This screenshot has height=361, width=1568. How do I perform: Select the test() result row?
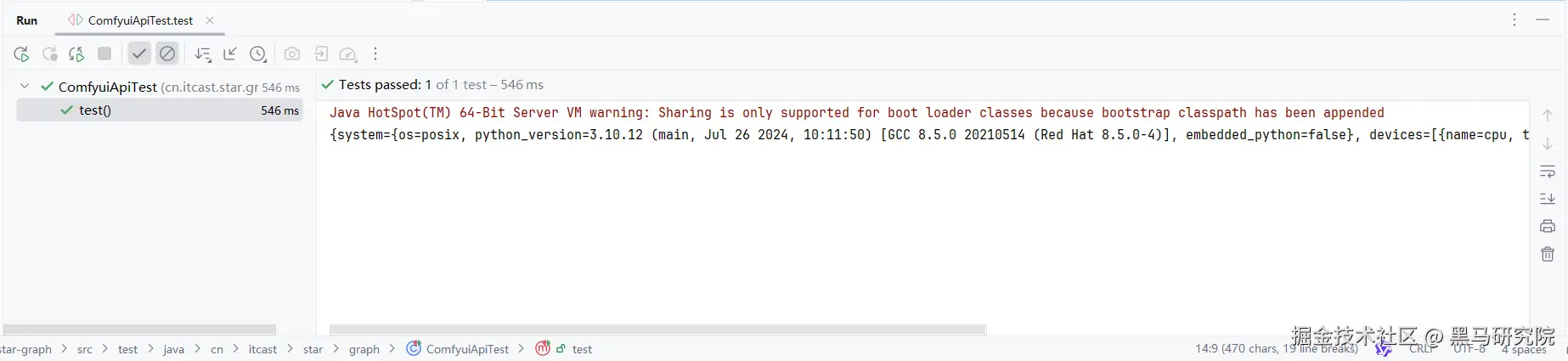point(160,110)
